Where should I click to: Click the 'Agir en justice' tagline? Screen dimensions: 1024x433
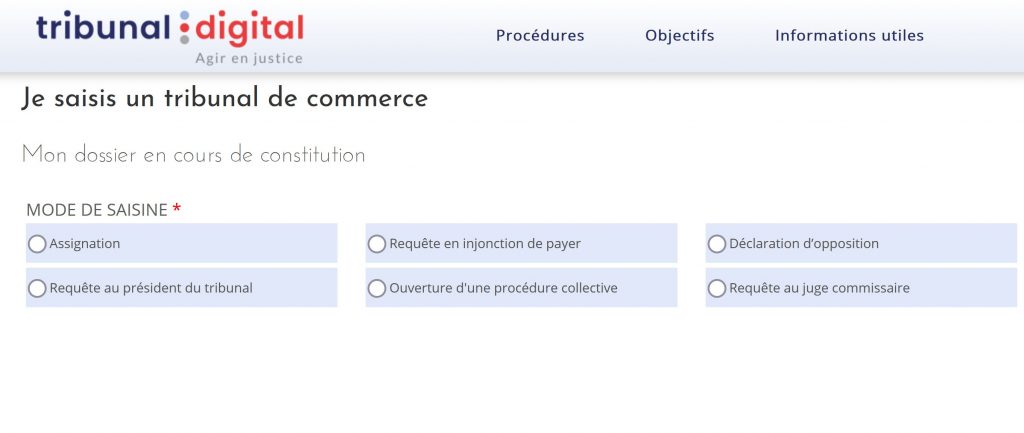[249, 58]
